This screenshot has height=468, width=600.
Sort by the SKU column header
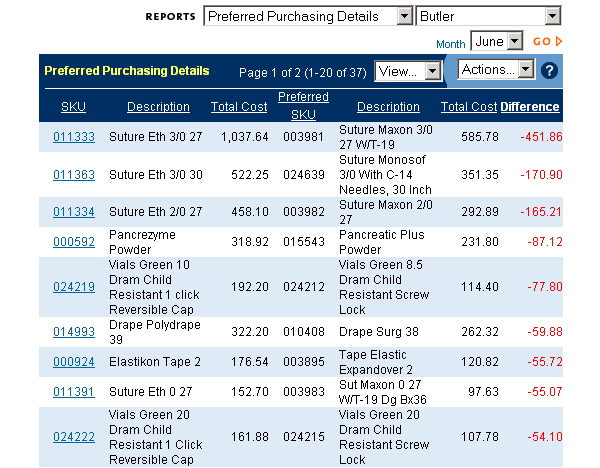(x=73, y=106)
